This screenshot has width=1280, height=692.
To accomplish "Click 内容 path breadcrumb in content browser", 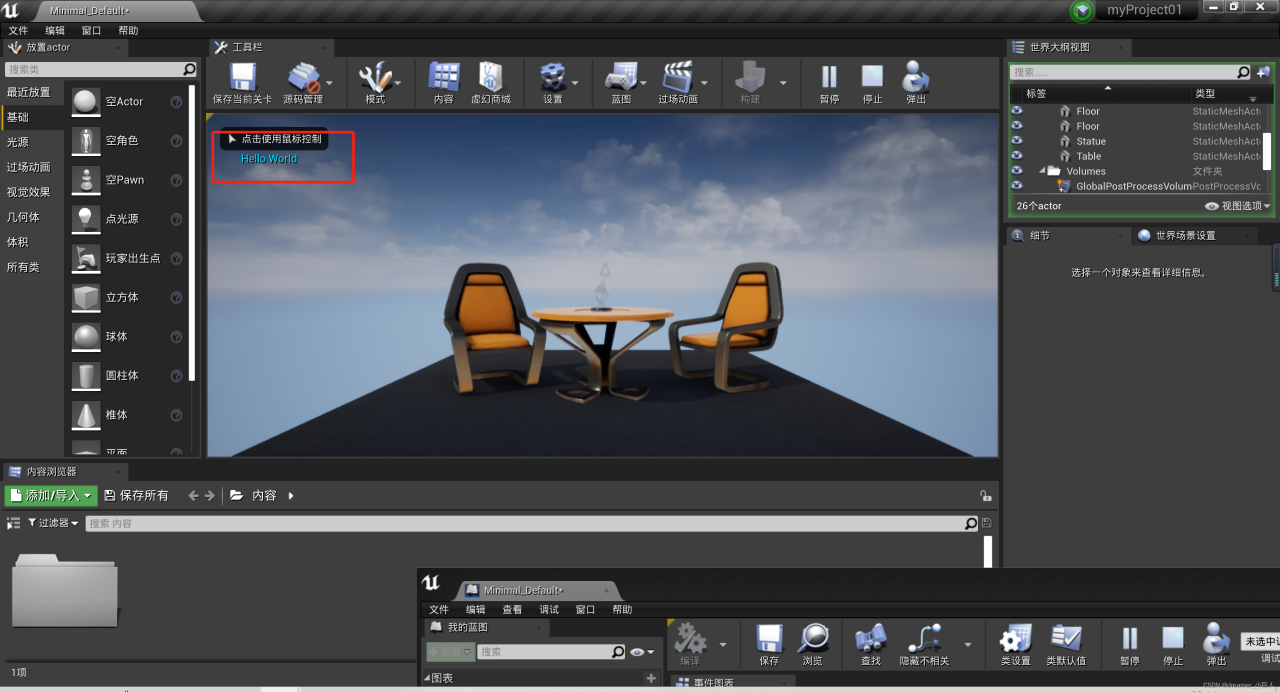I will point(264,496).
